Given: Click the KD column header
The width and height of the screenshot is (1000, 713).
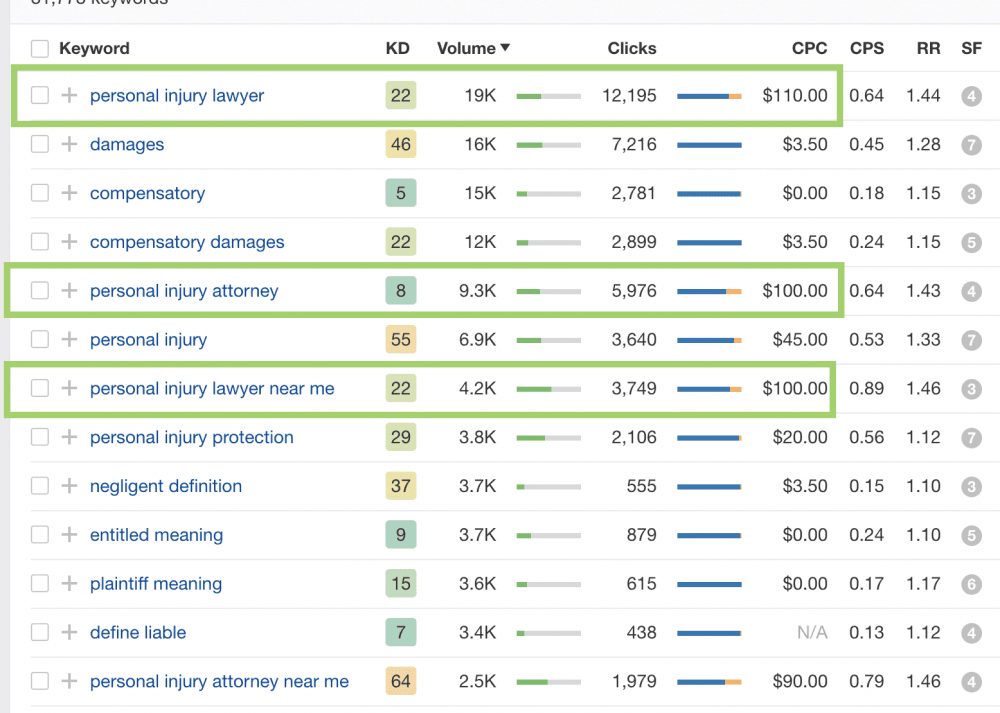Looking at the screenshot, I should 397,48.
